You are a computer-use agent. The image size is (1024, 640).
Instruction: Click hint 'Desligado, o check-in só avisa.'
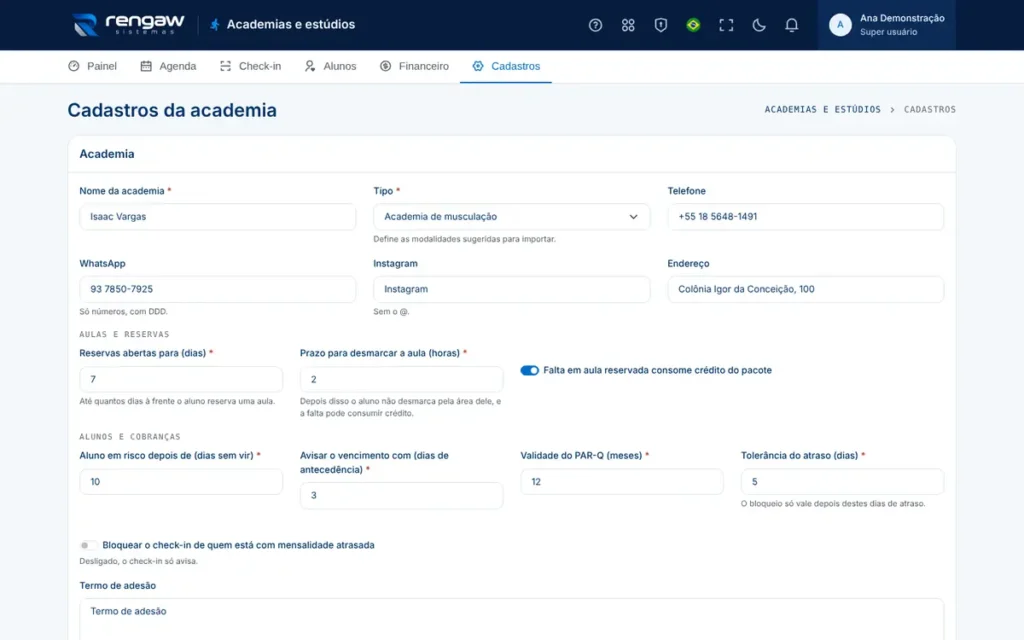tap(138, 561)
